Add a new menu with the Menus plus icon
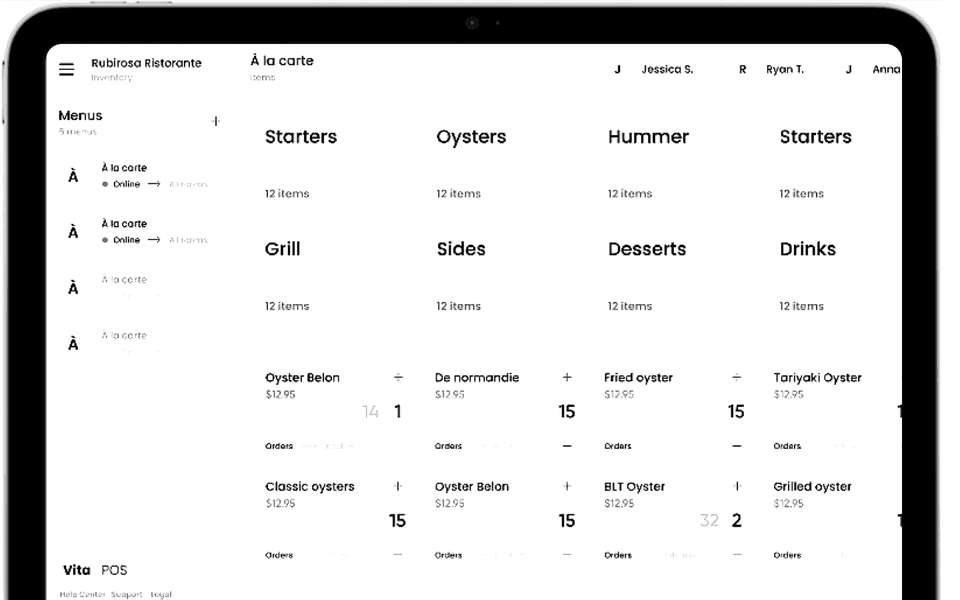 click(x=215, y=121)
